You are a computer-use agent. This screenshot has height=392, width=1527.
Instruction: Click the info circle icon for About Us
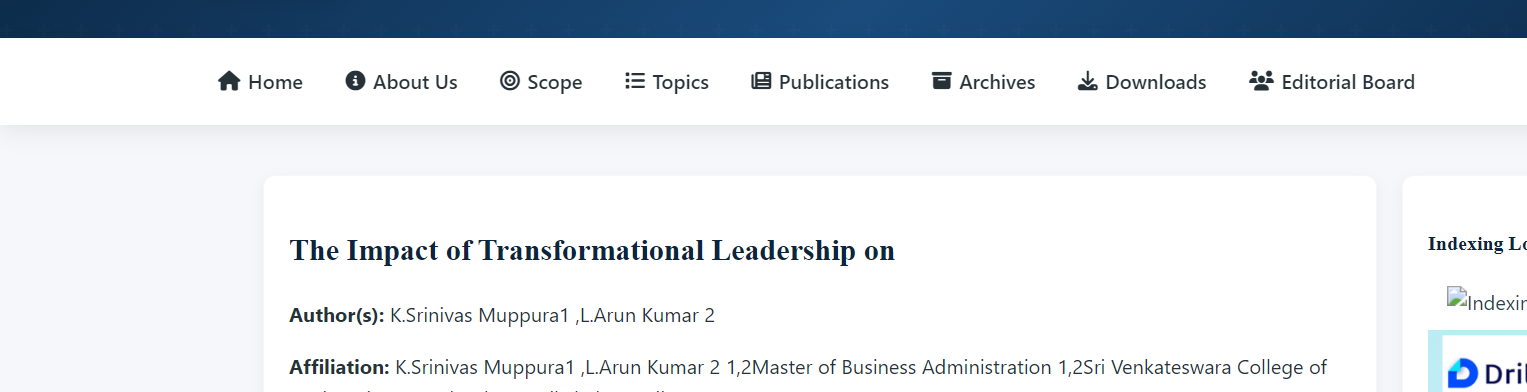click(355, 81)
